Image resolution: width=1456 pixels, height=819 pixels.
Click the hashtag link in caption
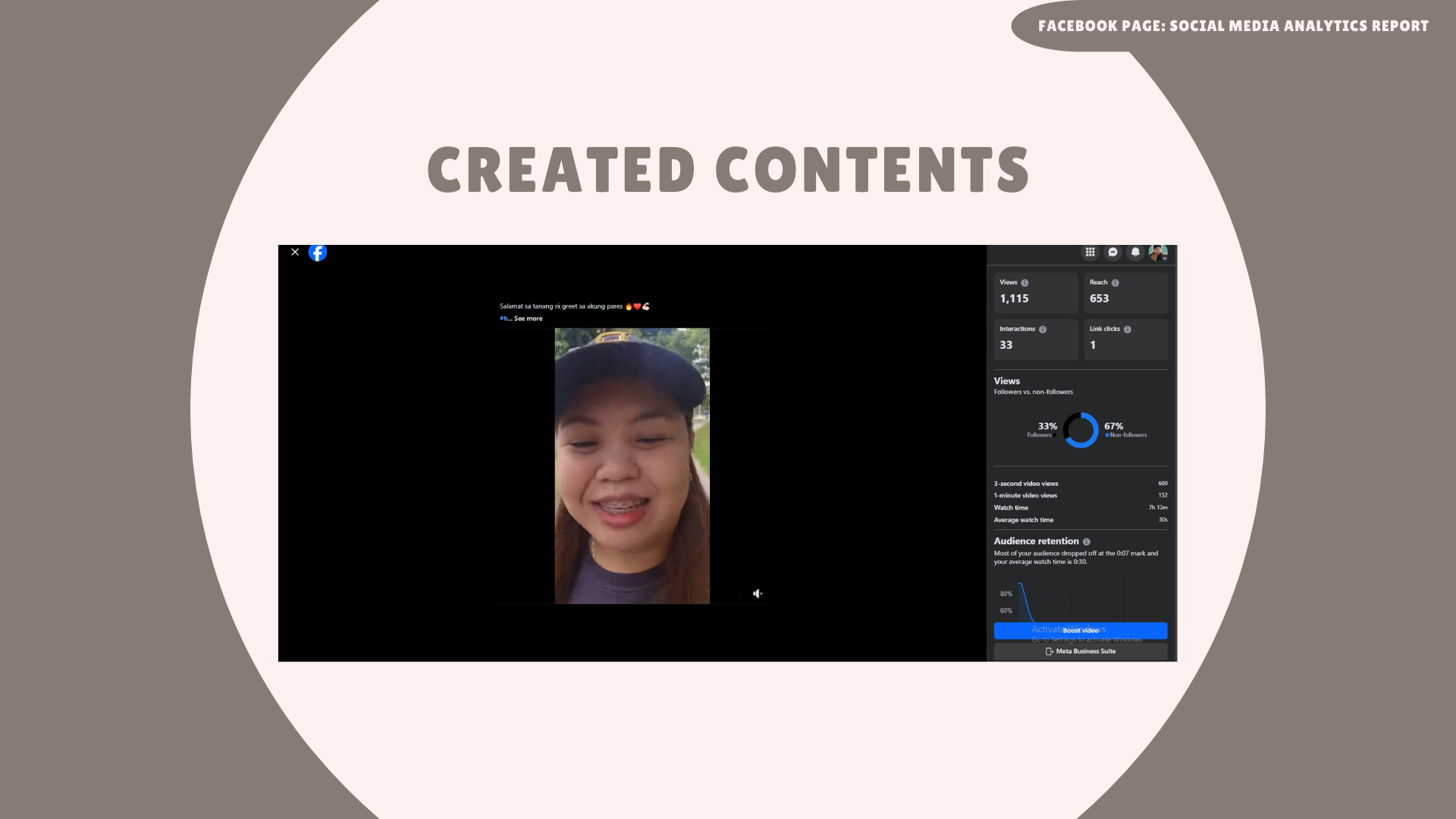pyautogui.click(x=504, y=318)
